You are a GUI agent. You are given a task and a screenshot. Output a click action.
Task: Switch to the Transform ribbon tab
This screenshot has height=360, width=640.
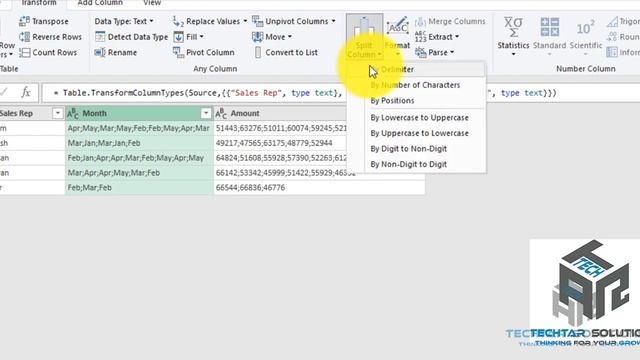(39, 3)
